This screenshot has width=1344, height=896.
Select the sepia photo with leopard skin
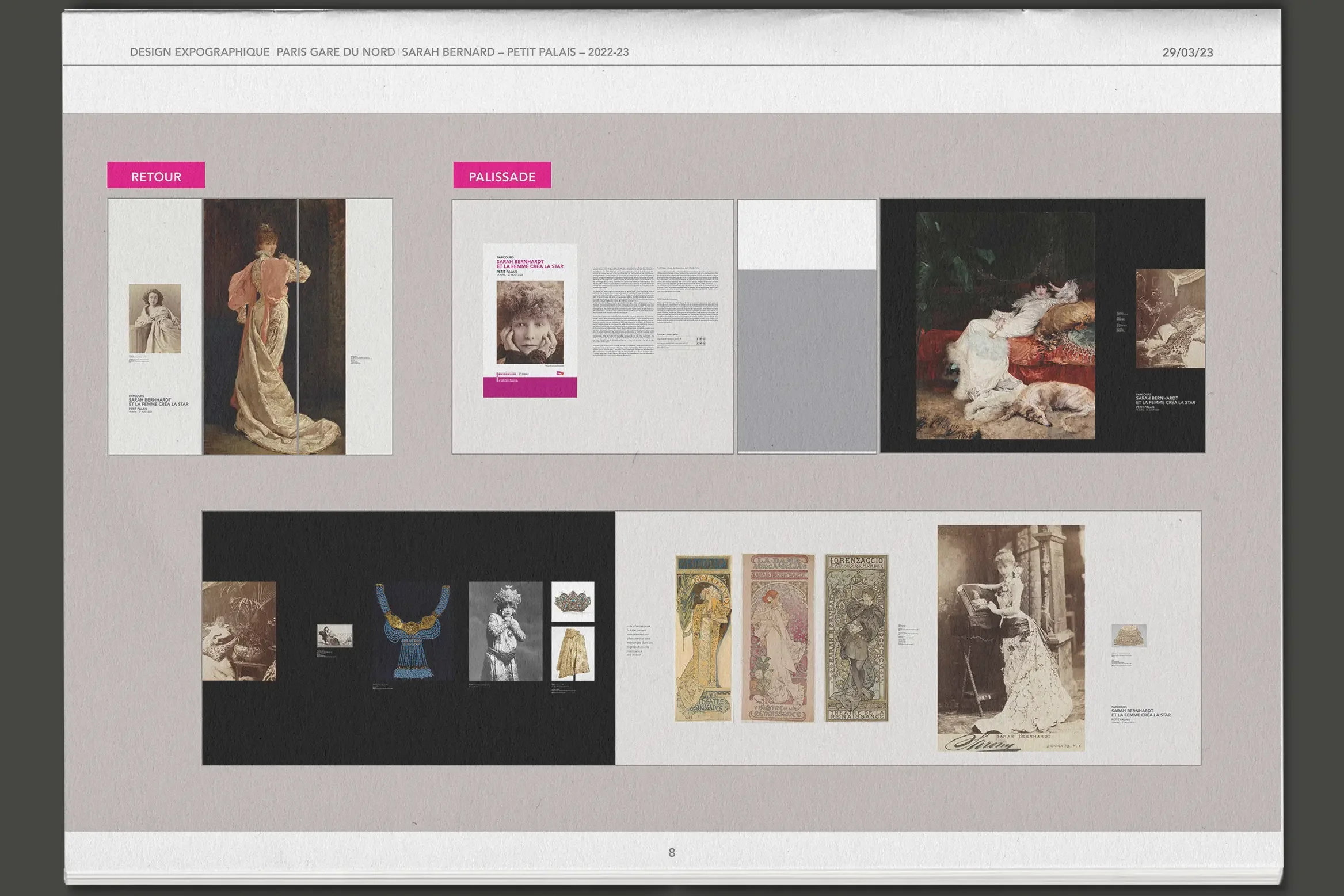coord(1170,319)
